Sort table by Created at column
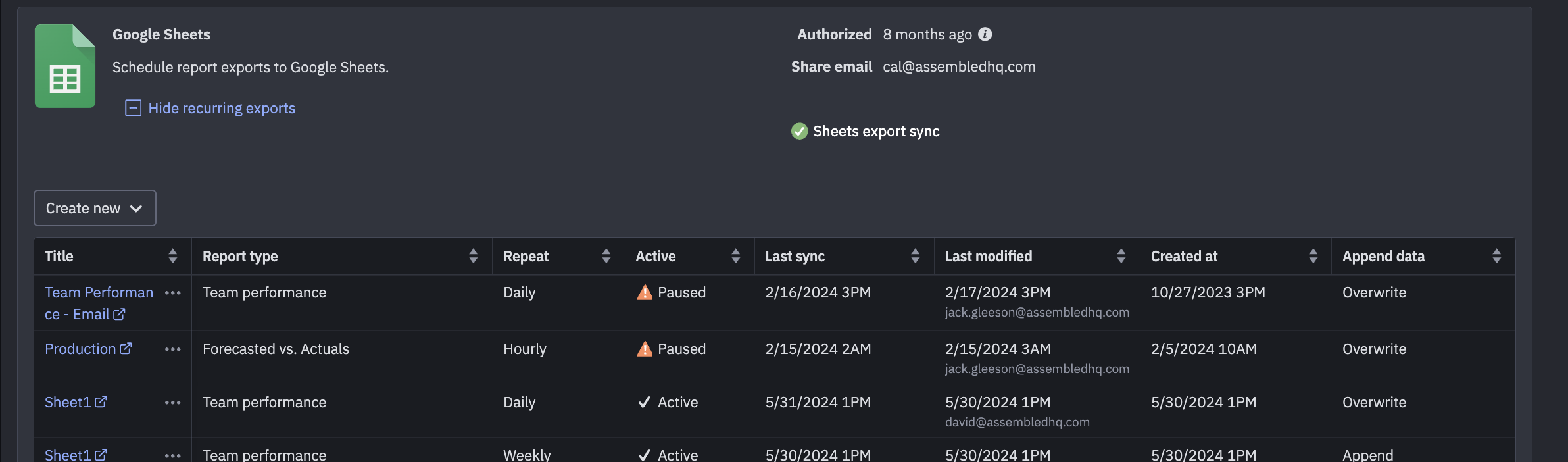1568x462 pixels. 1313,256
